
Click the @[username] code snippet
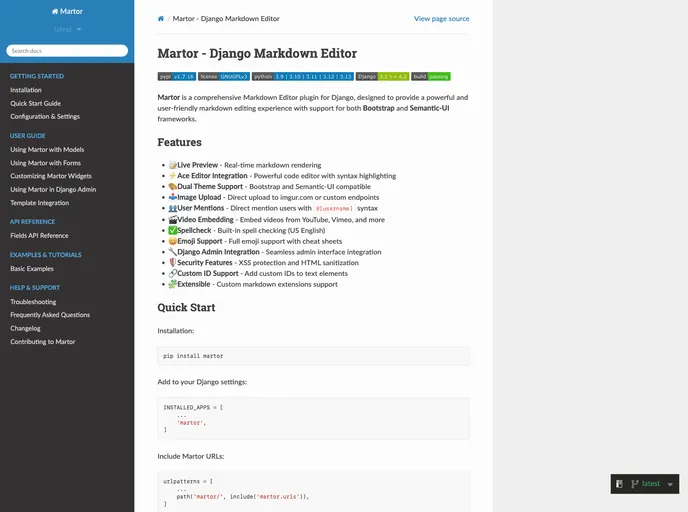tap(334, 208)
